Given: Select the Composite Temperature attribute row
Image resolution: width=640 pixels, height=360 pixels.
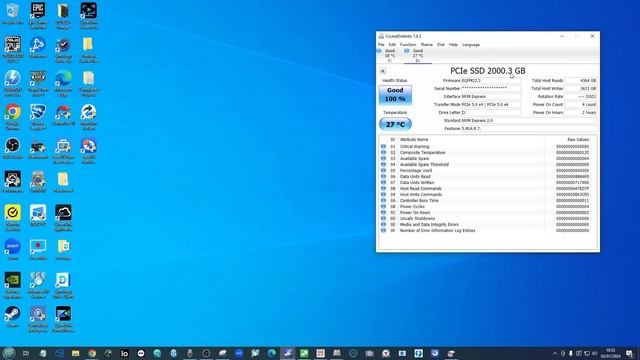Looking at the screenshot, I should [x=488, y=153].
